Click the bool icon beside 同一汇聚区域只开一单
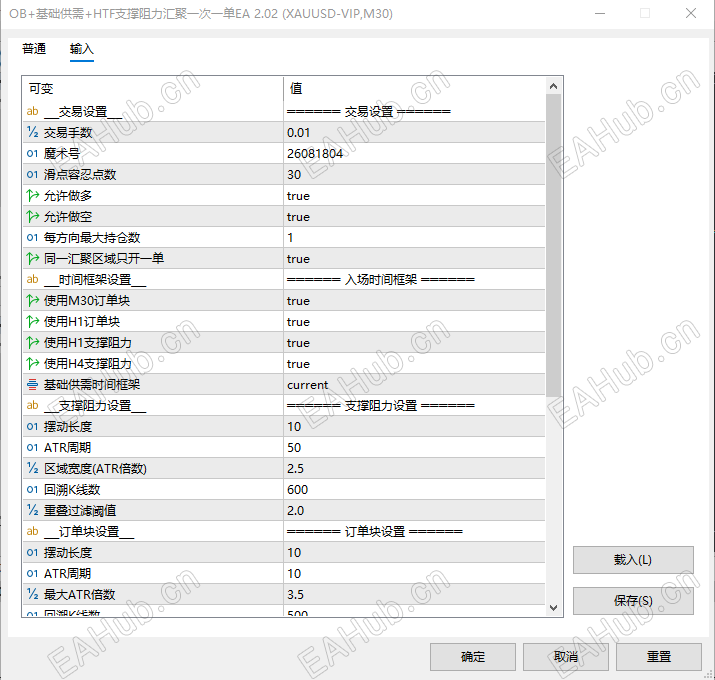 [32, 258]
